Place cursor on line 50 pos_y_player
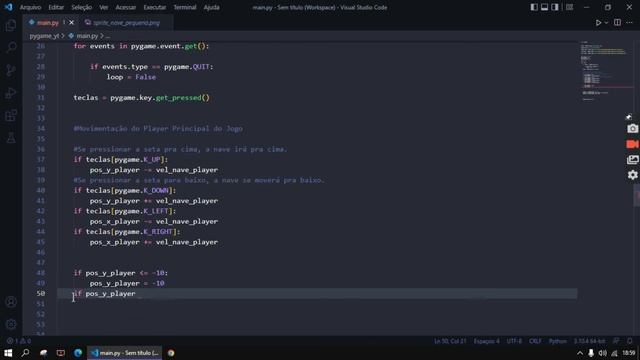This screenshot has height=360, width=640. pyautogui.click(x=110, y=293)
